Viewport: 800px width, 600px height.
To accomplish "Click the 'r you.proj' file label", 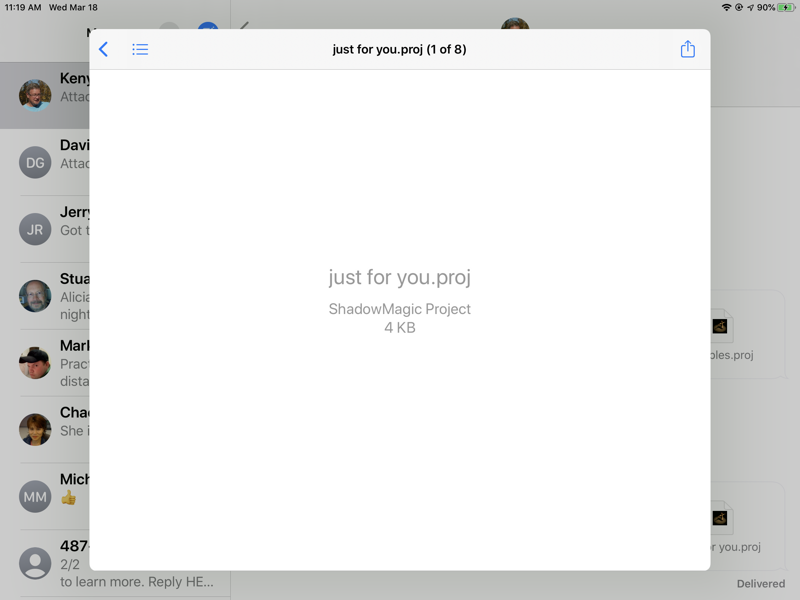I will click(x=735, y=547).
